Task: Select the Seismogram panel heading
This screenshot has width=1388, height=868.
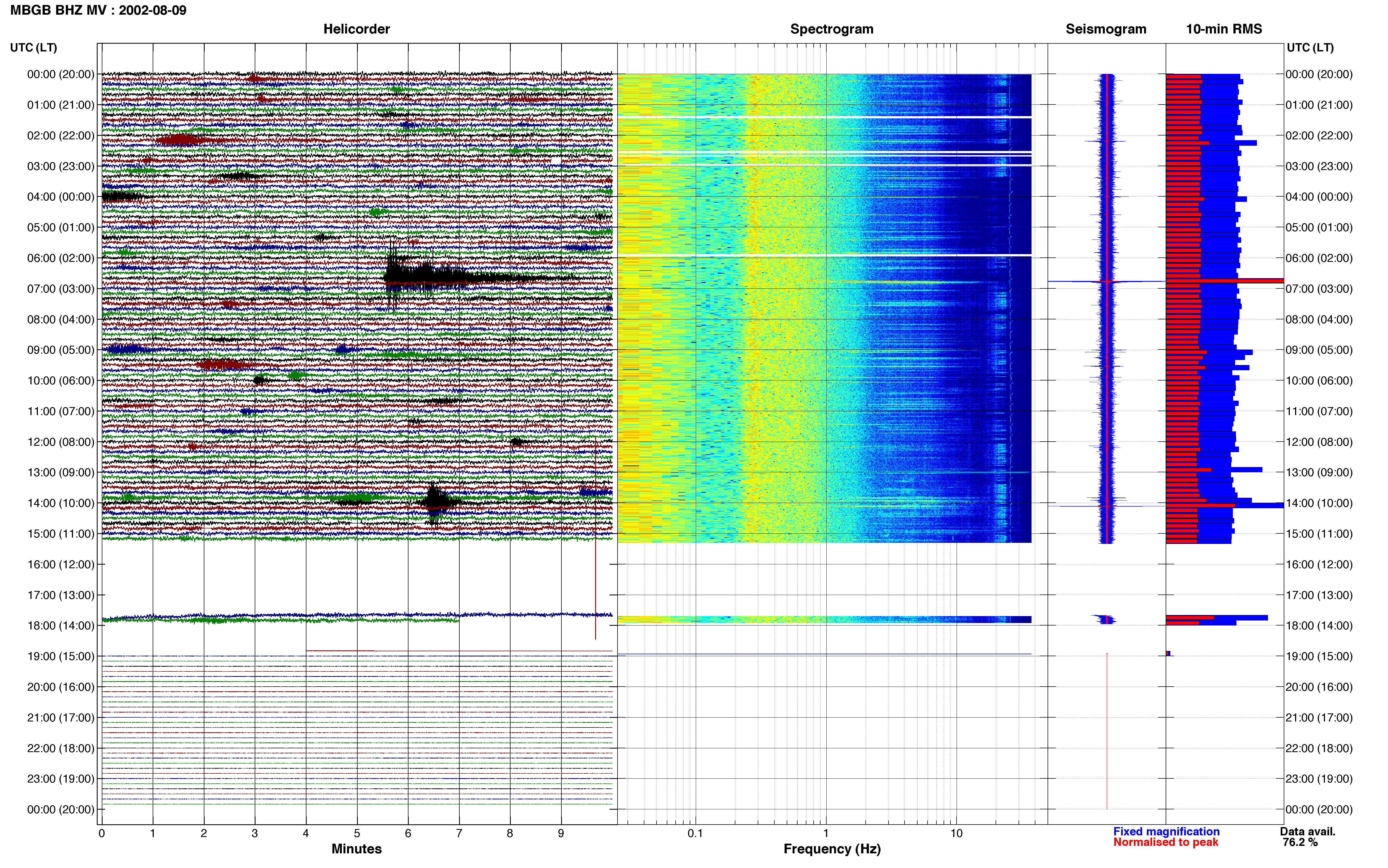Action: pos(1106,29)
